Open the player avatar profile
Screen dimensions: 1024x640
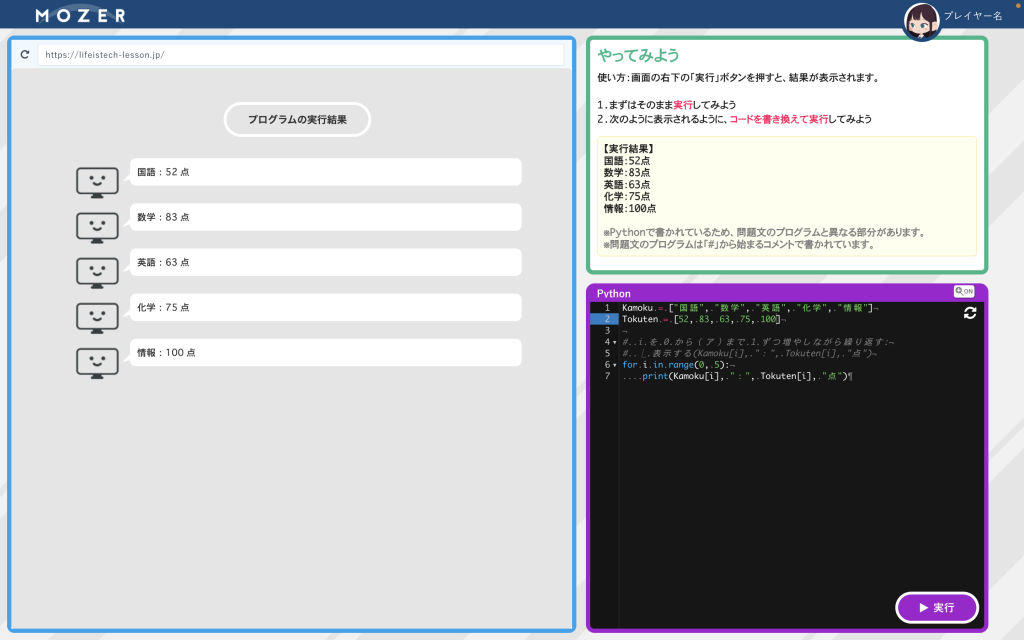pos(921,21)
